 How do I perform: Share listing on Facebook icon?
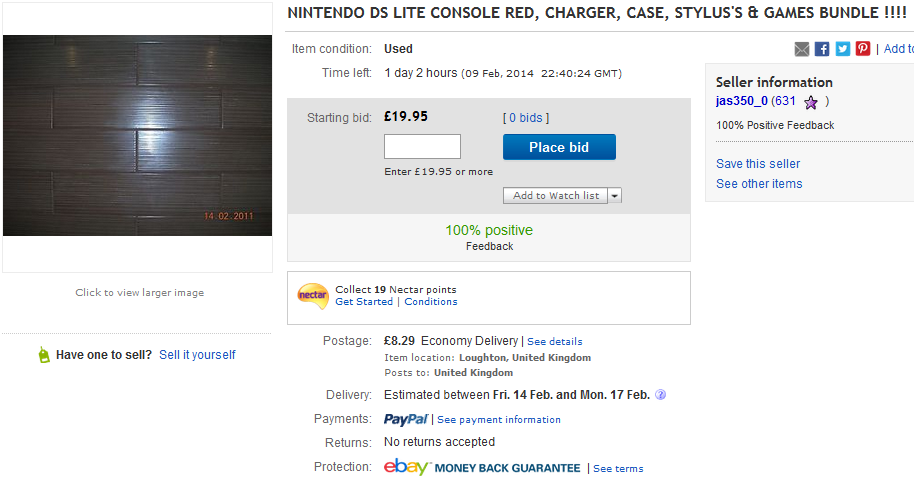[822, 50]
